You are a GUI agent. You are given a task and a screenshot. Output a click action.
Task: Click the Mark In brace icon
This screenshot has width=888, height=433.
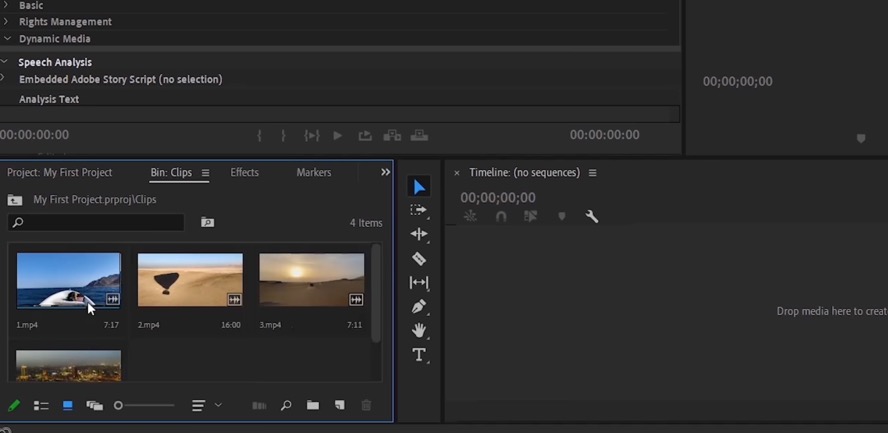click(259, 136)
